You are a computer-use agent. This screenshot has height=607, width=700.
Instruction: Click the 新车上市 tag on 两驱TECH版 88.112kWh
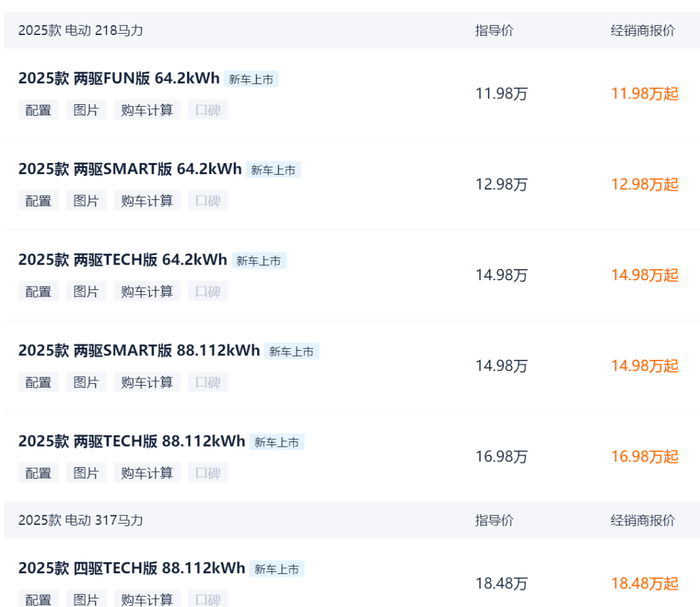pyautogui.click(x=277, y=442)
